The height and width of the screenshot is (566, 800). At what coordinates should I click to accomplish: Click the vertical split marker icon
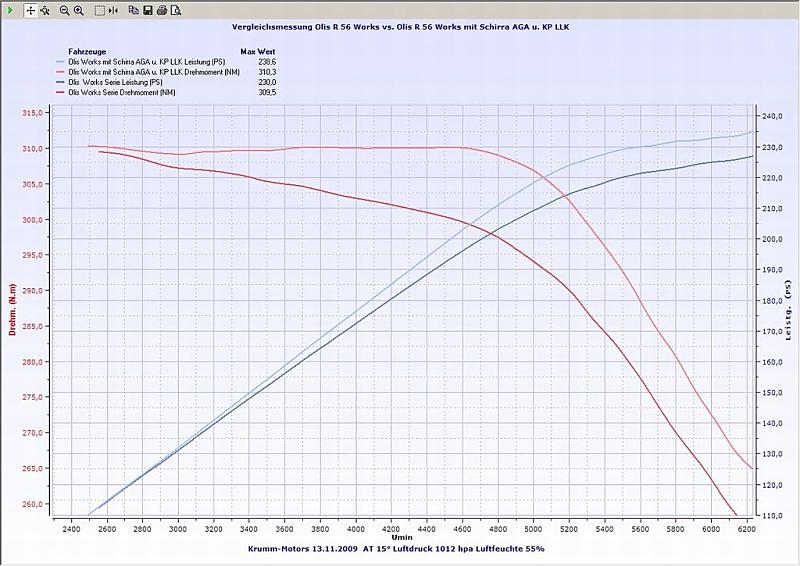click(x=112, y=10)
